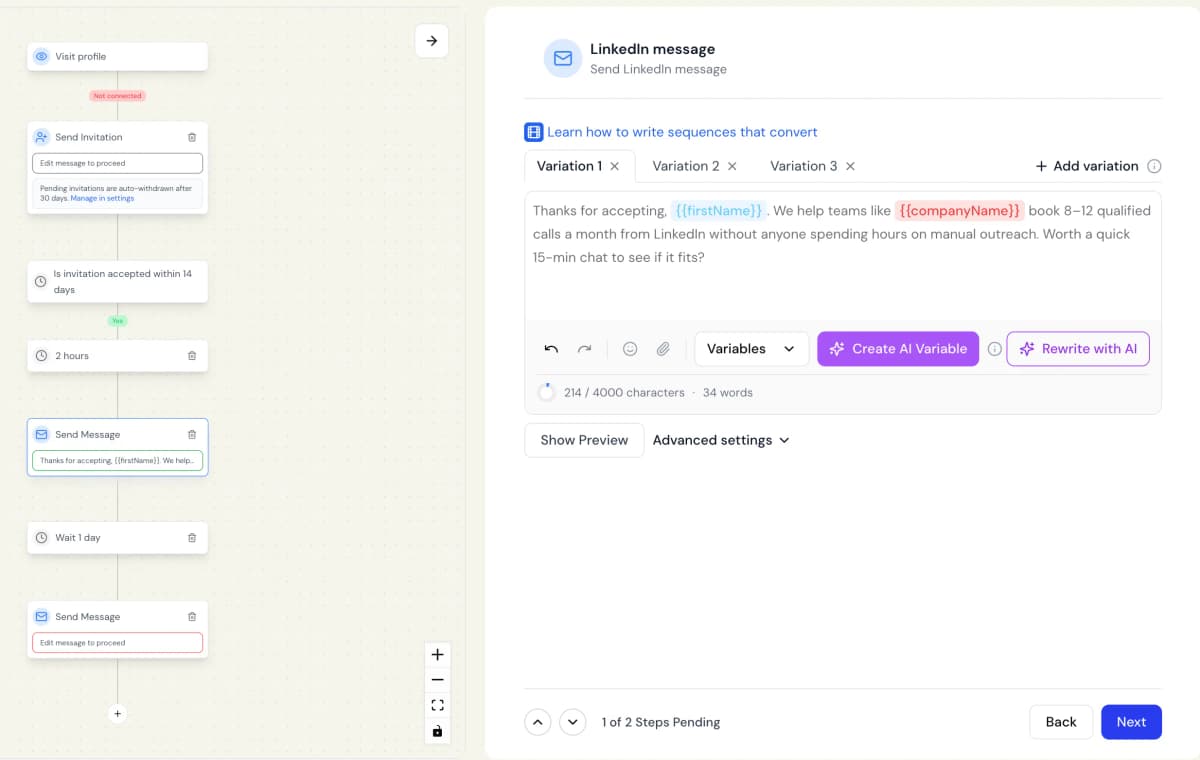The height and width of the screenshot is (760, 1200).
Task: Click the companyName variable tag in message
Action: tap(959, 211)
